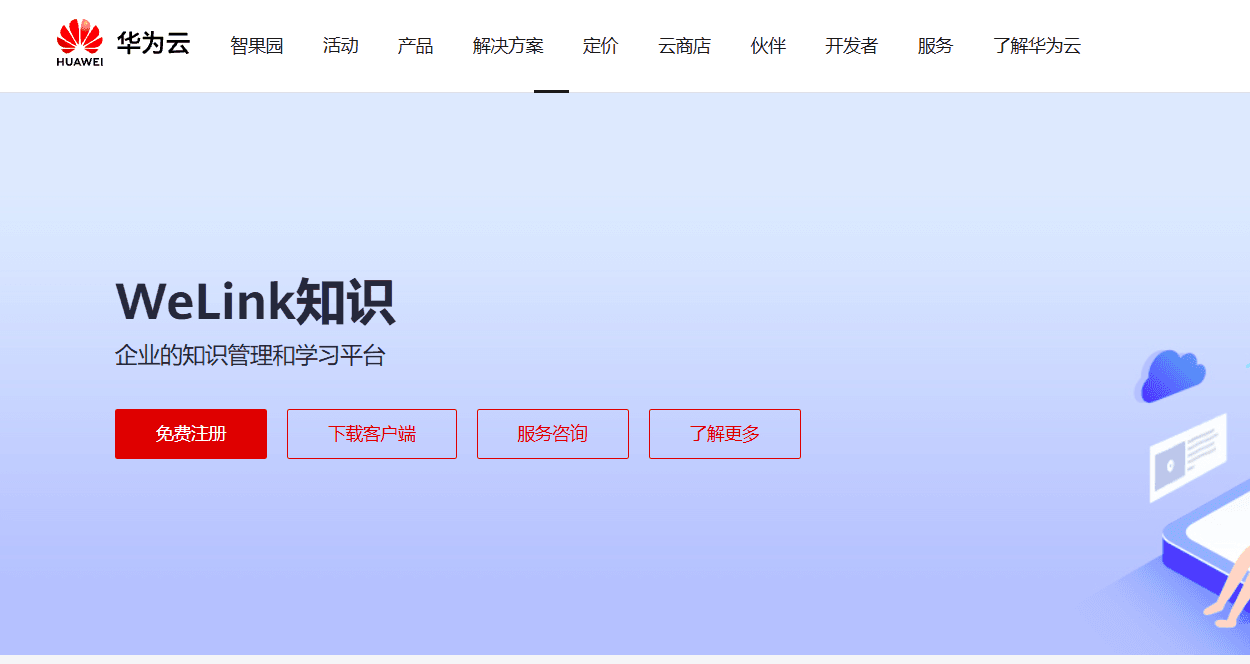The height and width of the screenshot is (664, 1250).
Task: Click the 下载客户端 button
Action: pyautogui.click(x=372, y=434)
